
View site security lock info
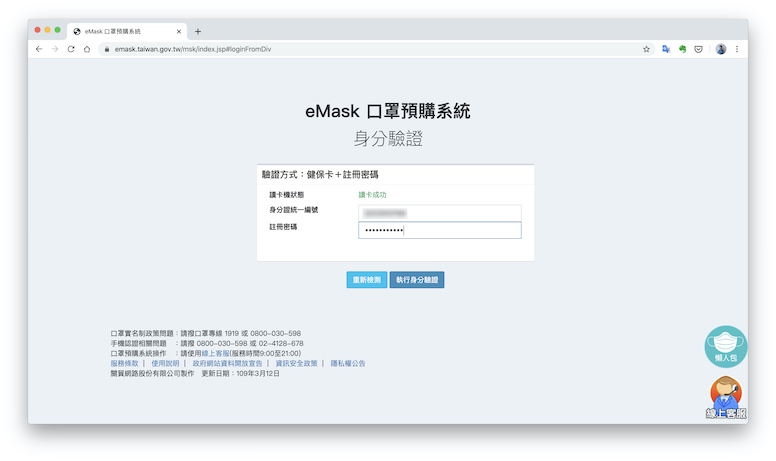pyautogui.click(x=106, y=49)
